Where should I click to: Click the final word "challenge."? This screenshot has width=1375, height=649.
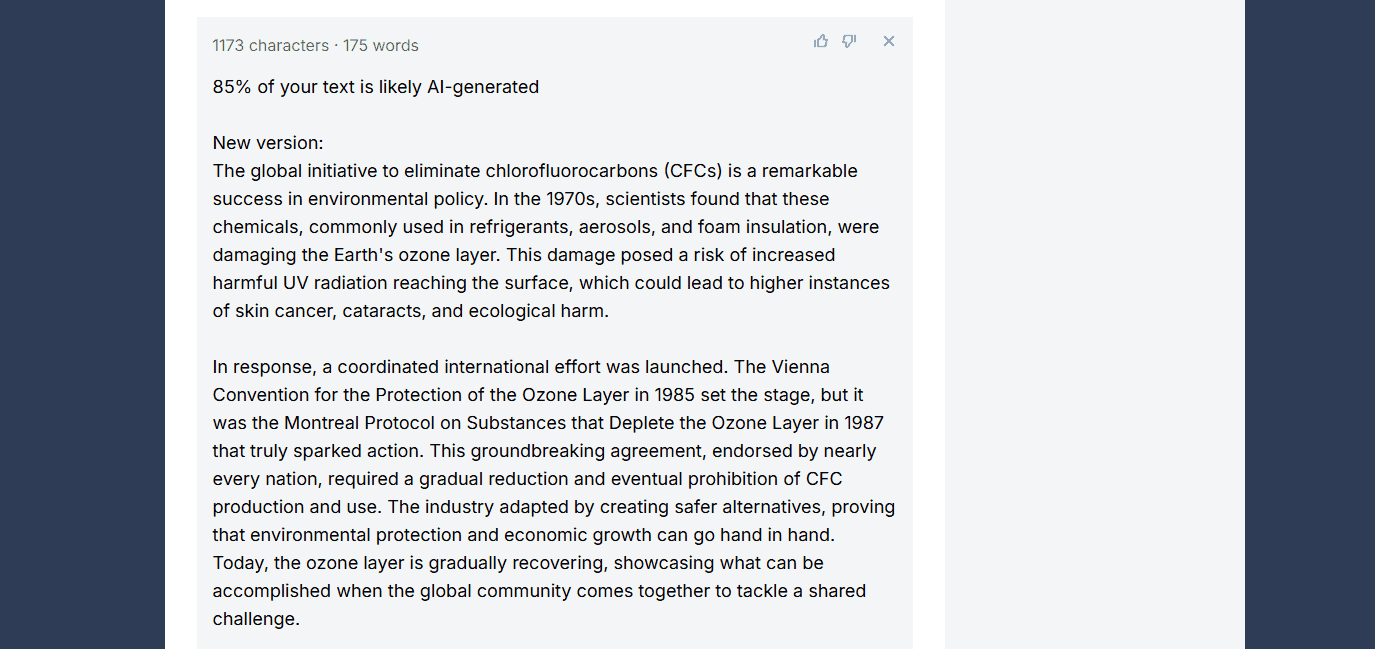point(256,619)
